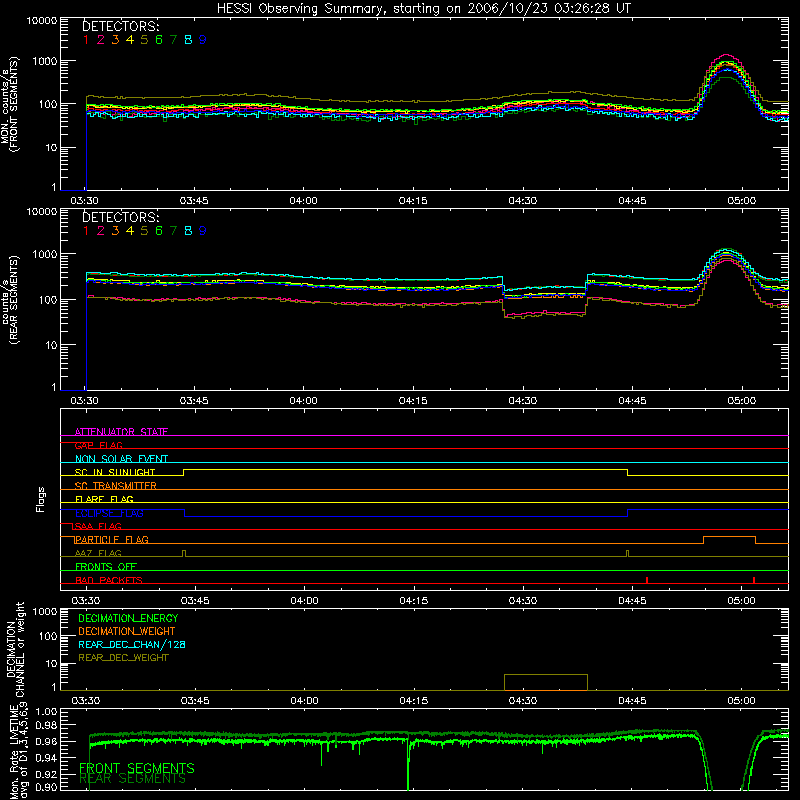This screenshot has width=800, height=800.
Task: Pick detector 2 label in rear segments legend
Action: pyautogui.click(x=101, y=231)
